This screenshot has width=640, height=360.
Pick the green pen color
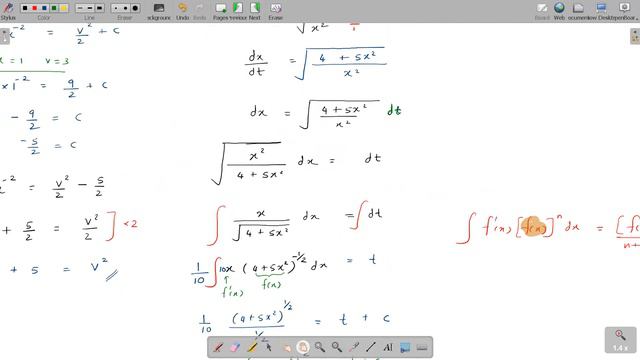click(54, 8)
